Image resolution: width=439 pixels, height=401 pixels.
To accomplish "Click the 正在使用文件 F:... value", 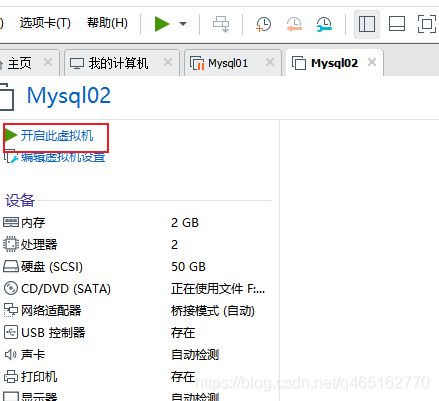I will [218, 289].
